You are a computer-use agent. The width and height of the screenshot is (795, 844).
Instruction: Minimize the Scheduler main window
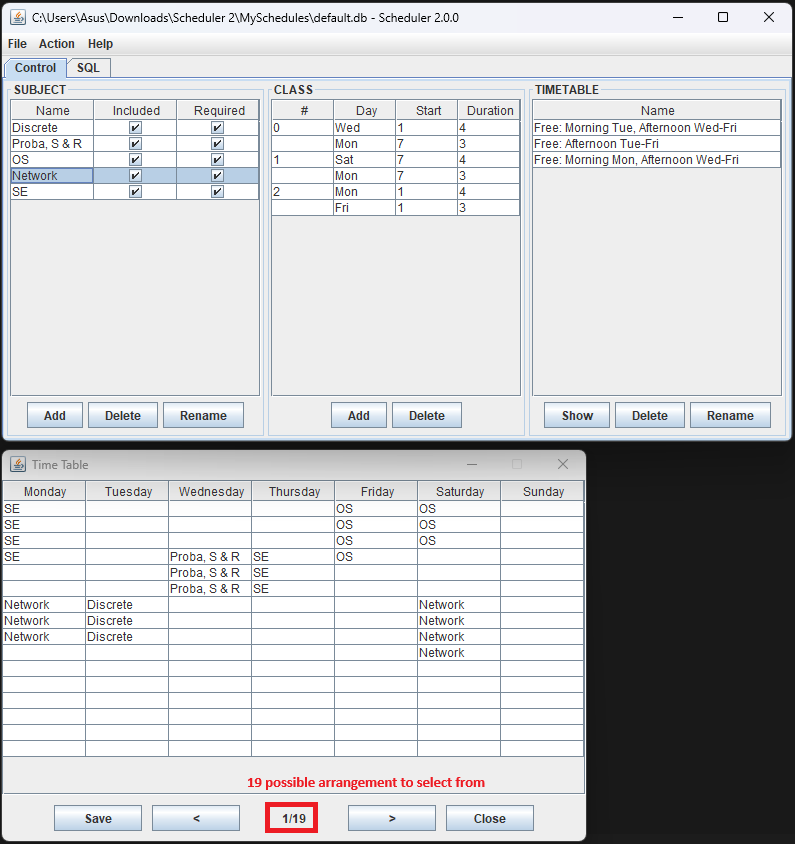tap(678, 17)
